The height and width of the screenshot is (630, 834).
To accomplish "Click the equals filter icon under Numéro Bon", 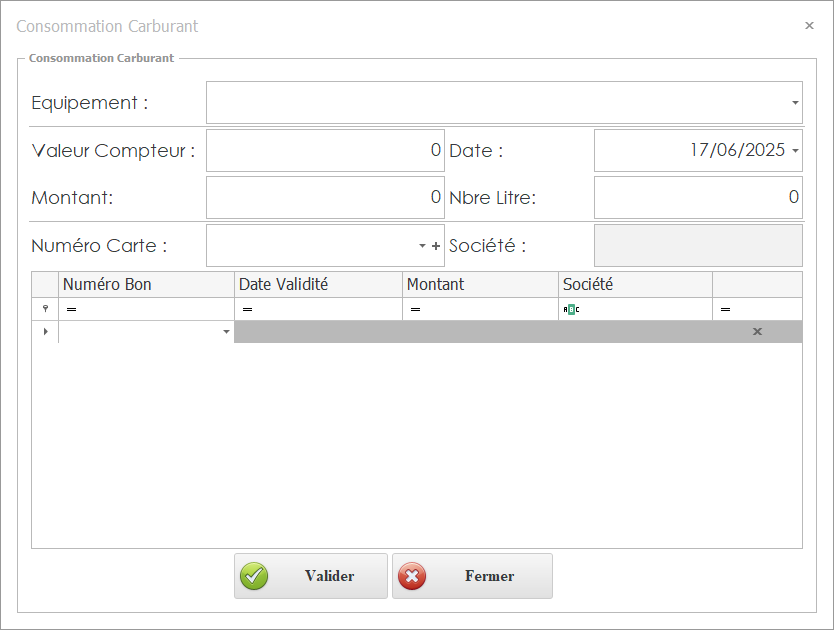I will 71,310.
